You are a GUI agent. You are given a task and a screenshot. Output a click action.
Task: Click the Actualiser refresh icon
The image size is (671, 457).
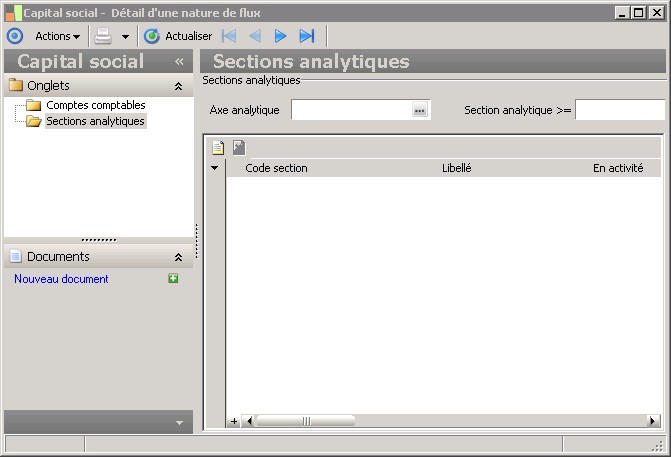152,36
